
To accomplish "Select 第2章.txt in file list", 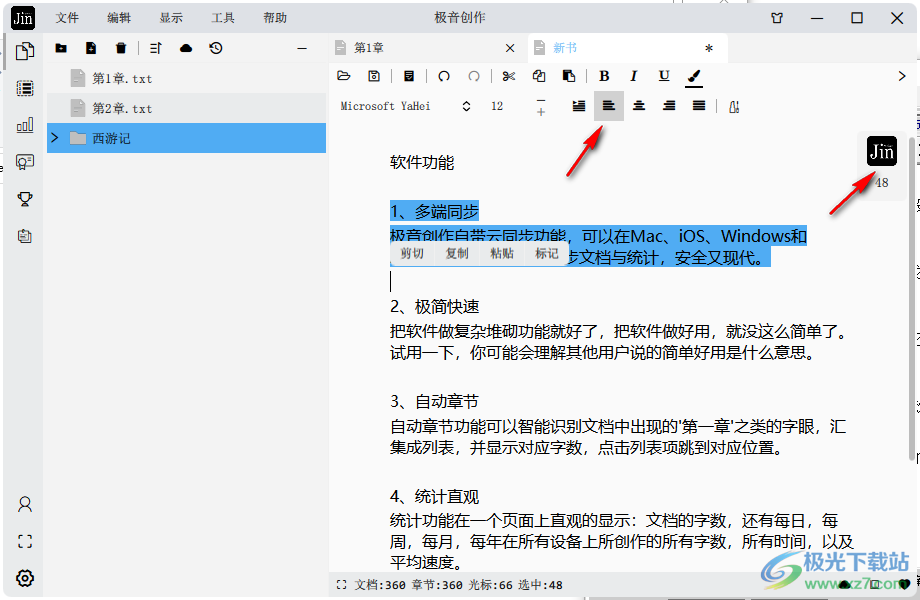I will [186, 108].
